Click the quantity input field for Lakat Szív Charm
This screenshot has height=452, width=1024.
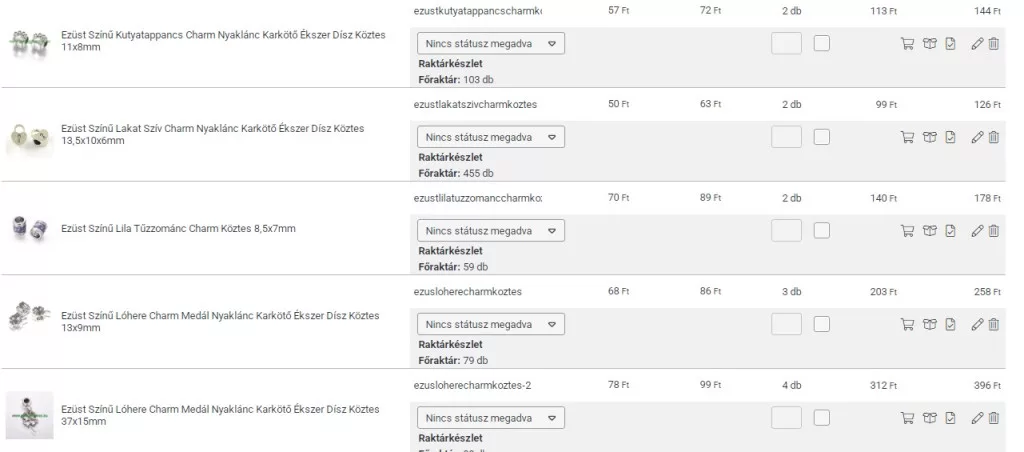click(x=786, y=137)
